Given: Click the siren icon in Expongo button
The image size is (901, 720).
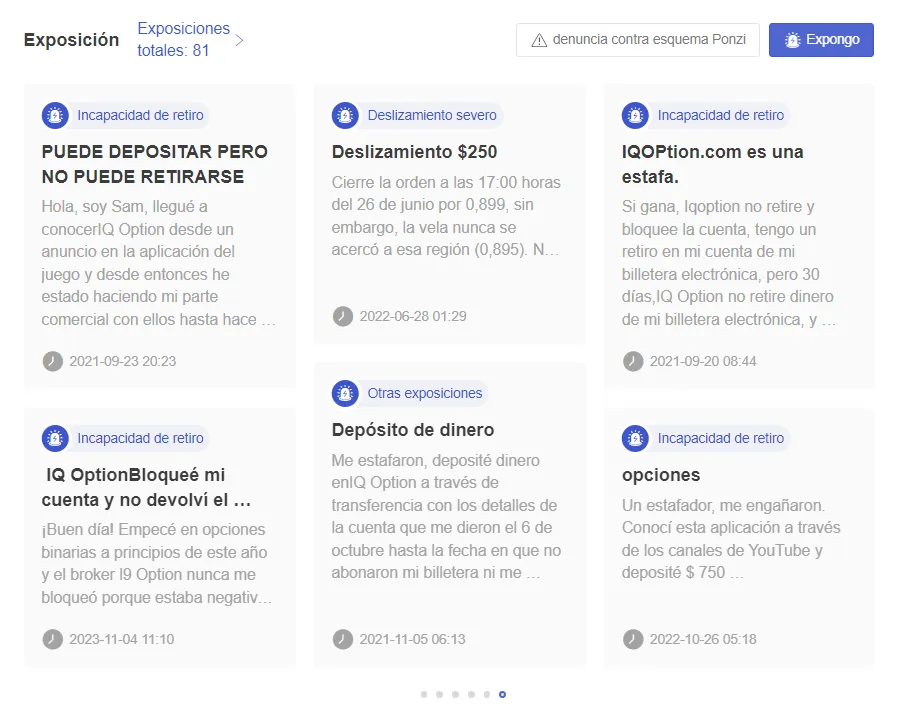Looking at the screenshot, I should click(x=793, y=40).
